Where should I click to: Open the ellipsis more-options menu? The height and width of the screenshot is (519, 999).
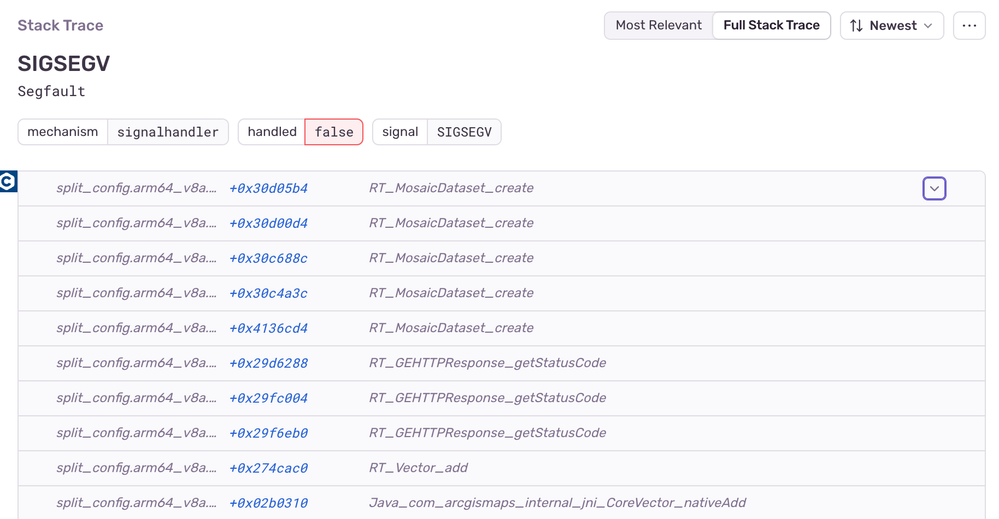969,26
